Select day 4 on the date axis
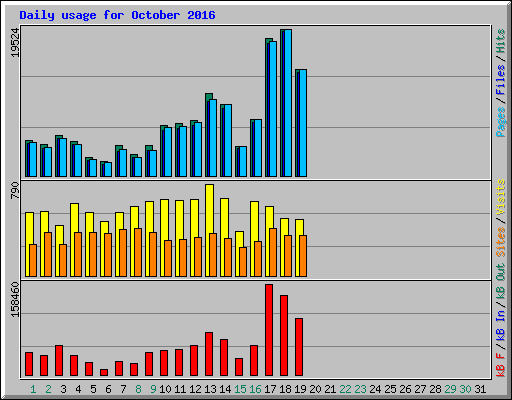 click(78, 389)
